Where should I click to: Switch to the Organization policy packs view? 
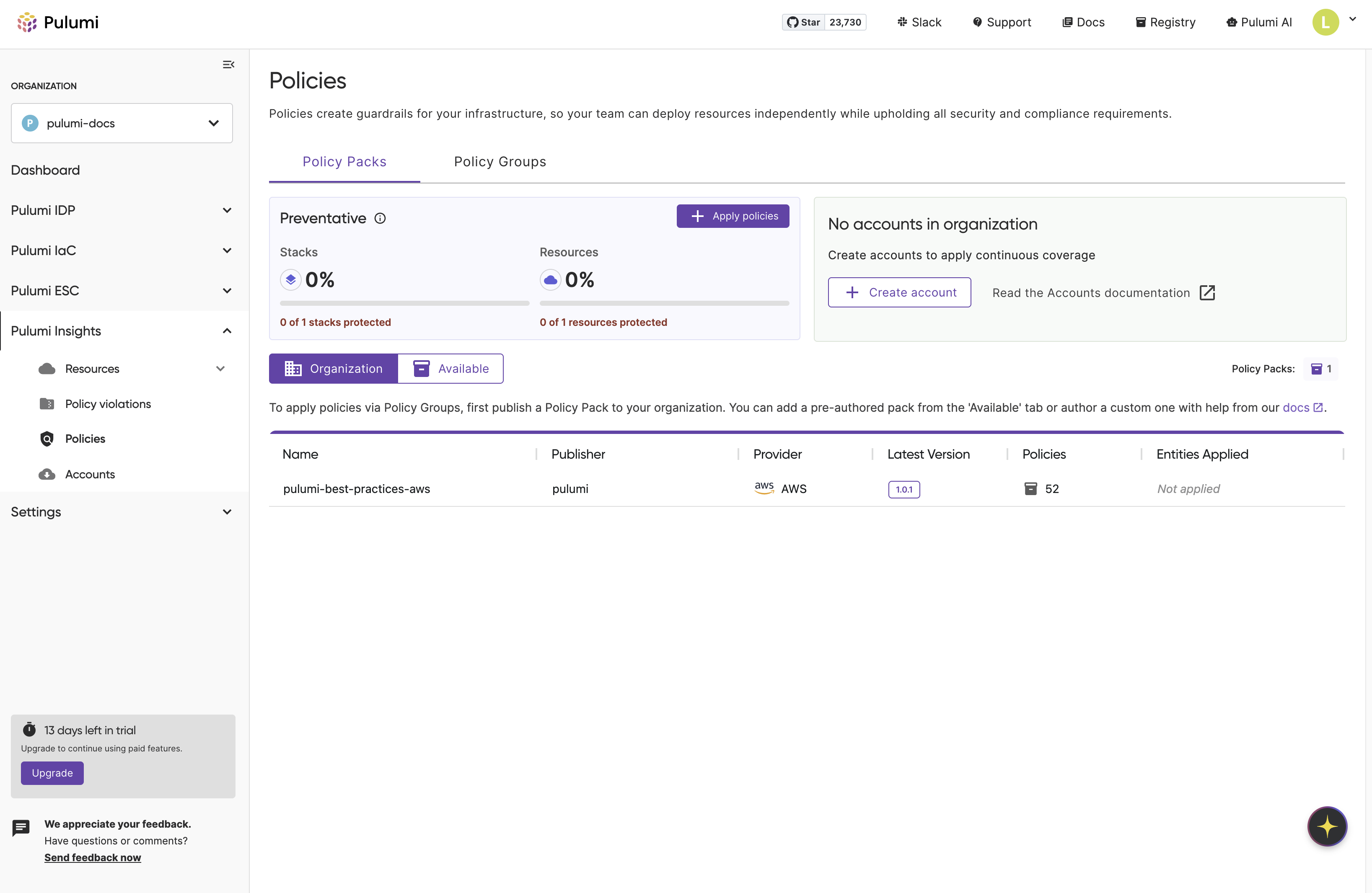(x=334, y=369)
